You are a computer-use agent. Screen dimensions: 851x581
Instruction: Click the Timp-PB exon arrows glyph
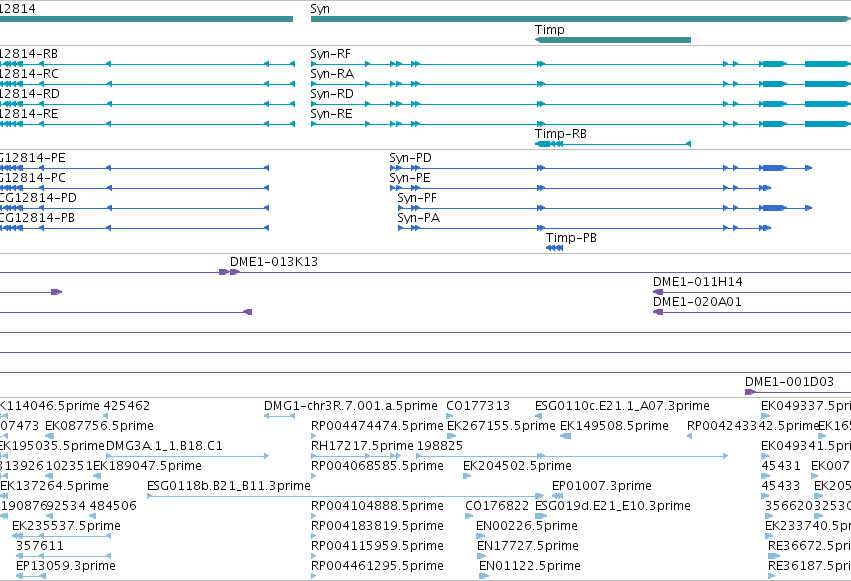point(554,248)
